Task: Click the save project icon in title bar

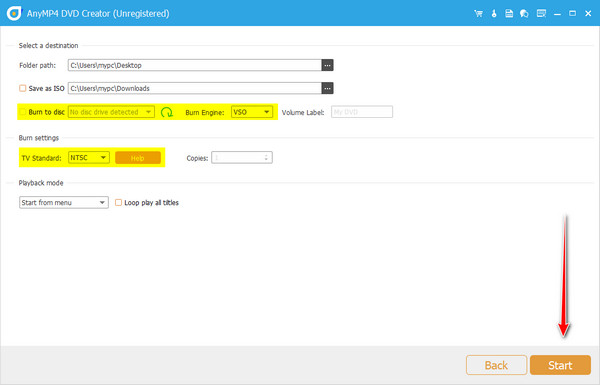Action: pos(509,14)
